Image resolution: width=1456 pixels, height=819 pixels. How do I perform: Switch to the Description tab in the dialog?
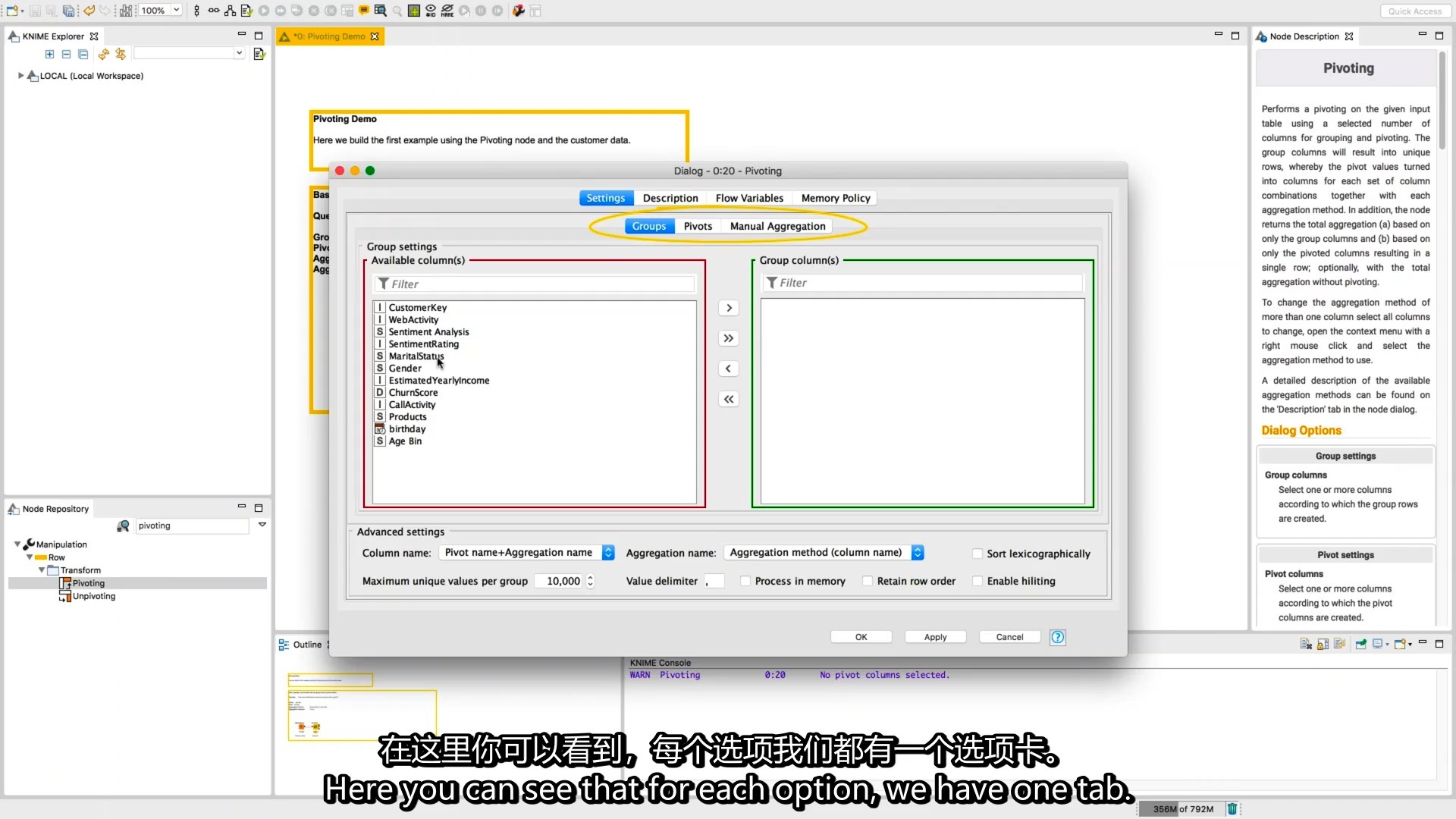point(670,198)
